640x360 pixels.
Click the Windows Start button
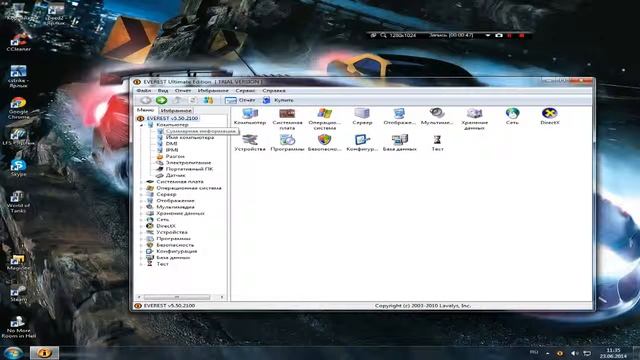point(13,352)
